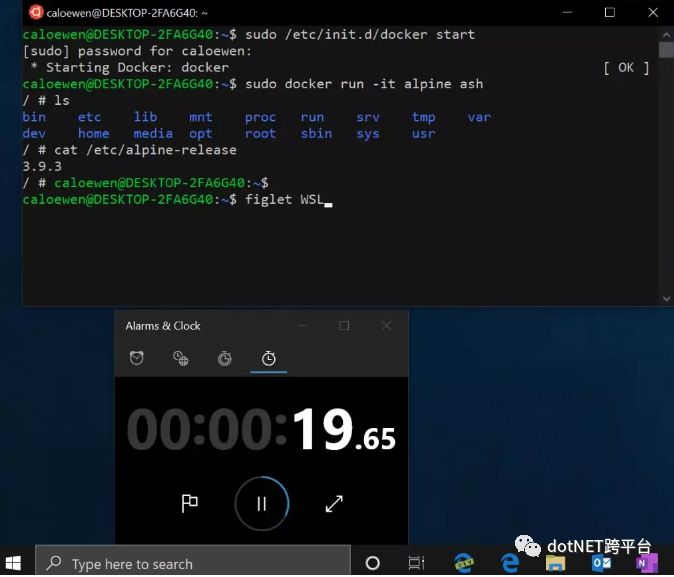Viewport: 674px width, 577px height.
Task: Click the 'sbin' directory listing
Action: 316,133
